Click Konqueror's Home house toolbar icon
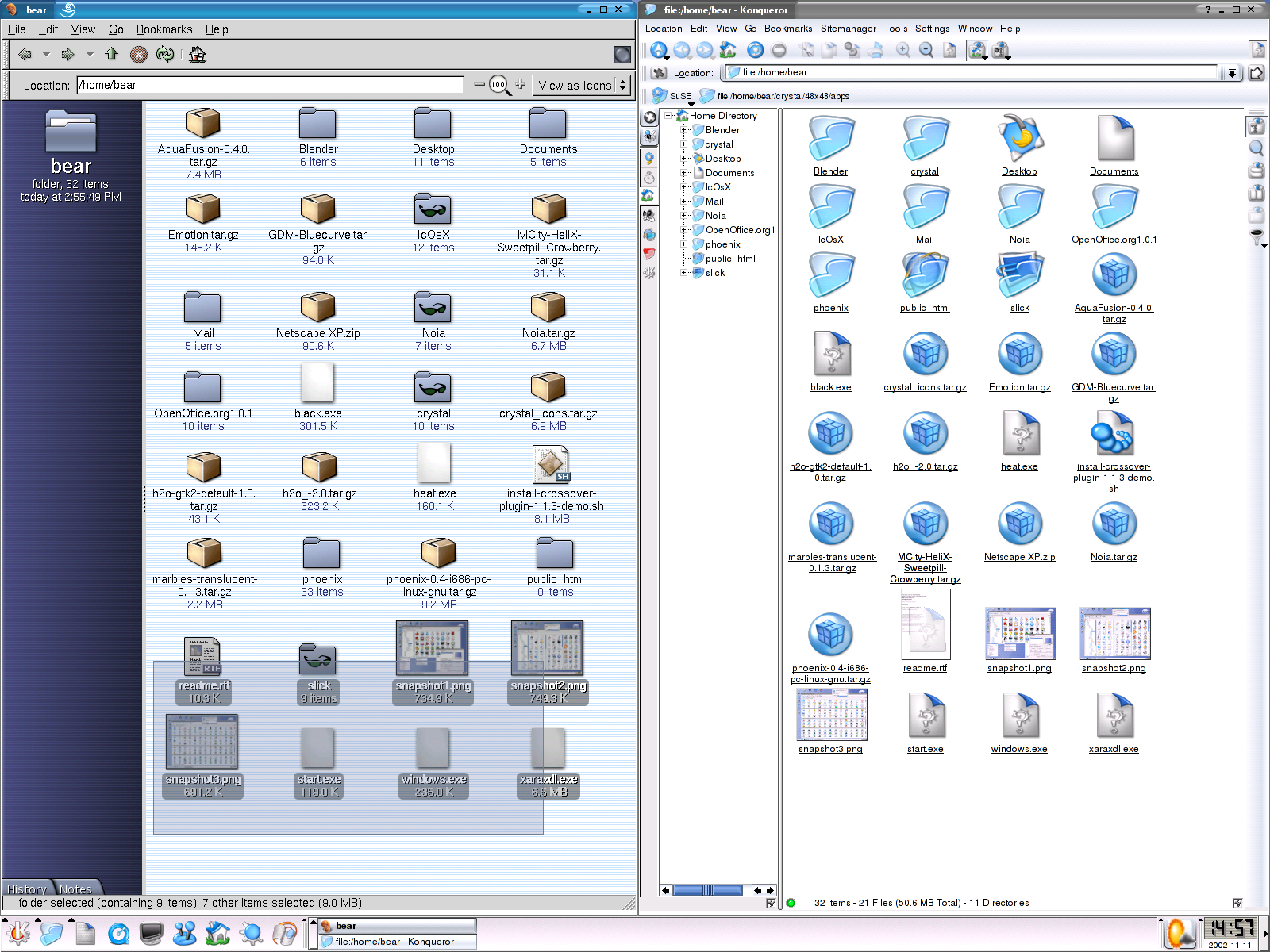Screen dimensions: 1270x952 [x=728, y=50]
